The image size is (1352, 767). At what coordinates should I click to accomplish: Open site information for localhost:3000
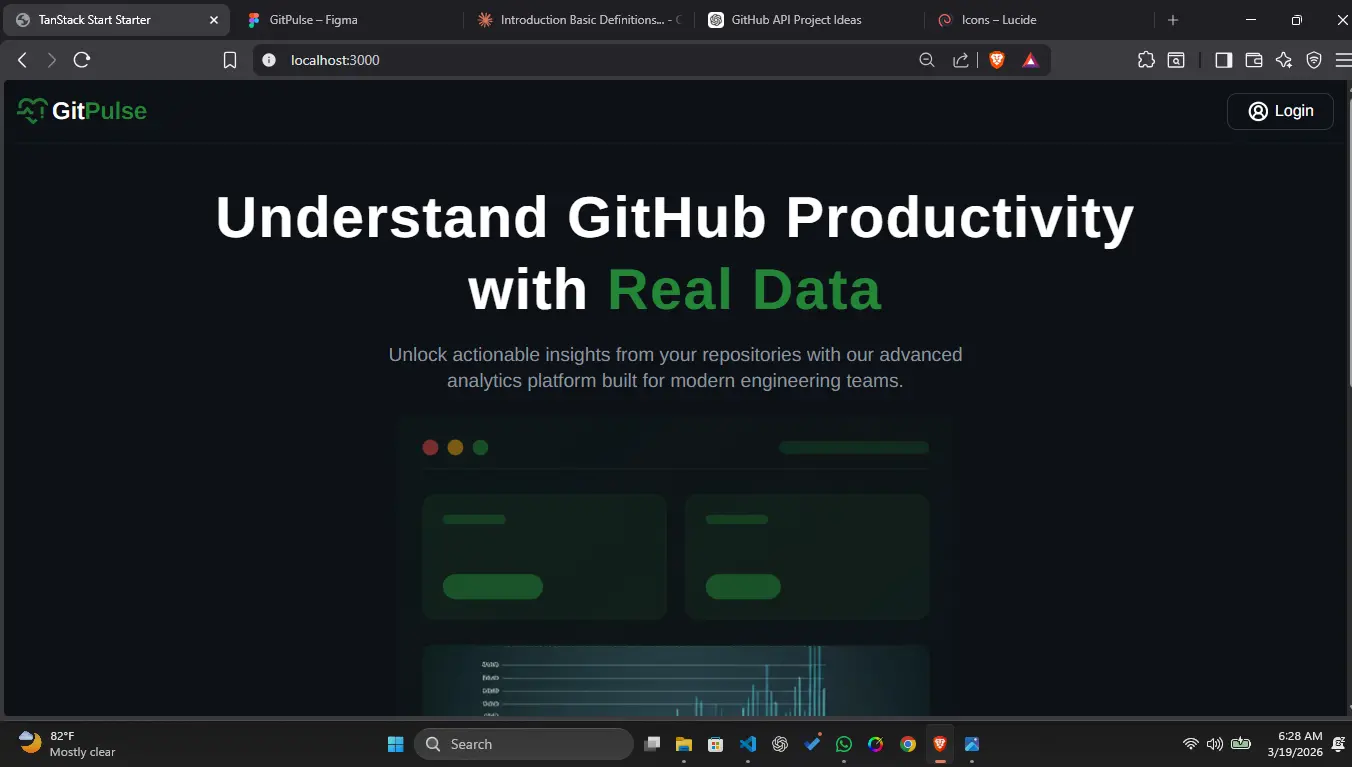click(x=267, y=59)
